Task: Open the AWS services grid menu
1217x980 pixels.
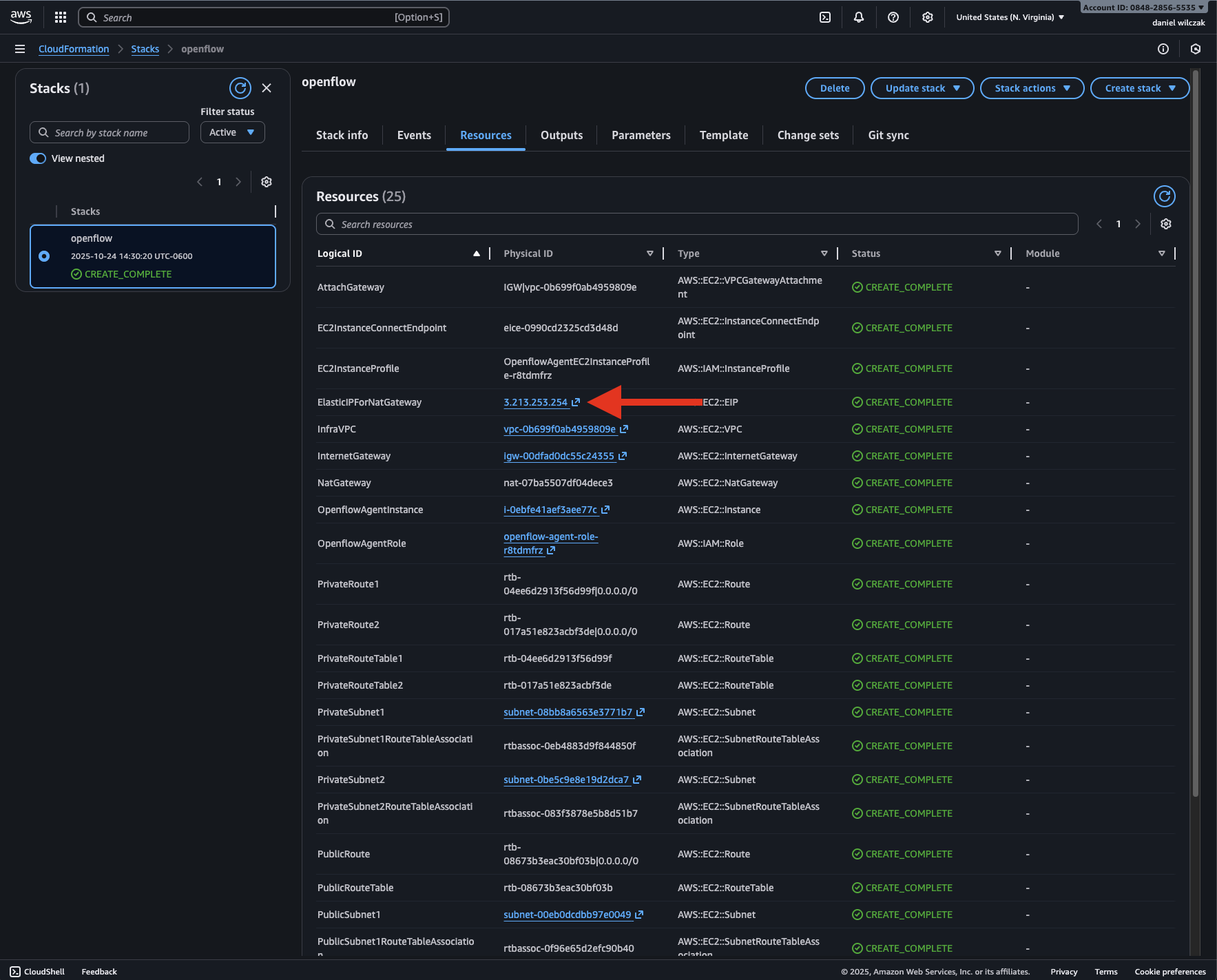Action: coord(61,17)
